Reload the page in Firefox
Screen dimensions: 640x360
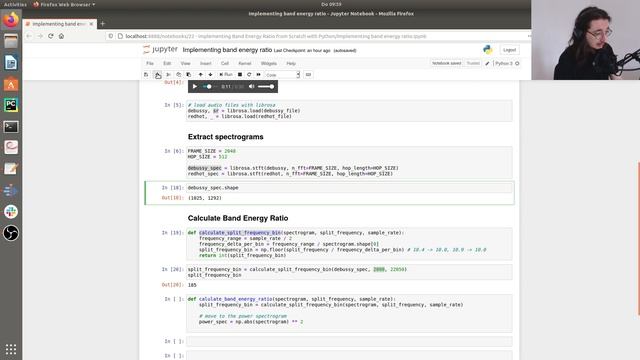51,36
